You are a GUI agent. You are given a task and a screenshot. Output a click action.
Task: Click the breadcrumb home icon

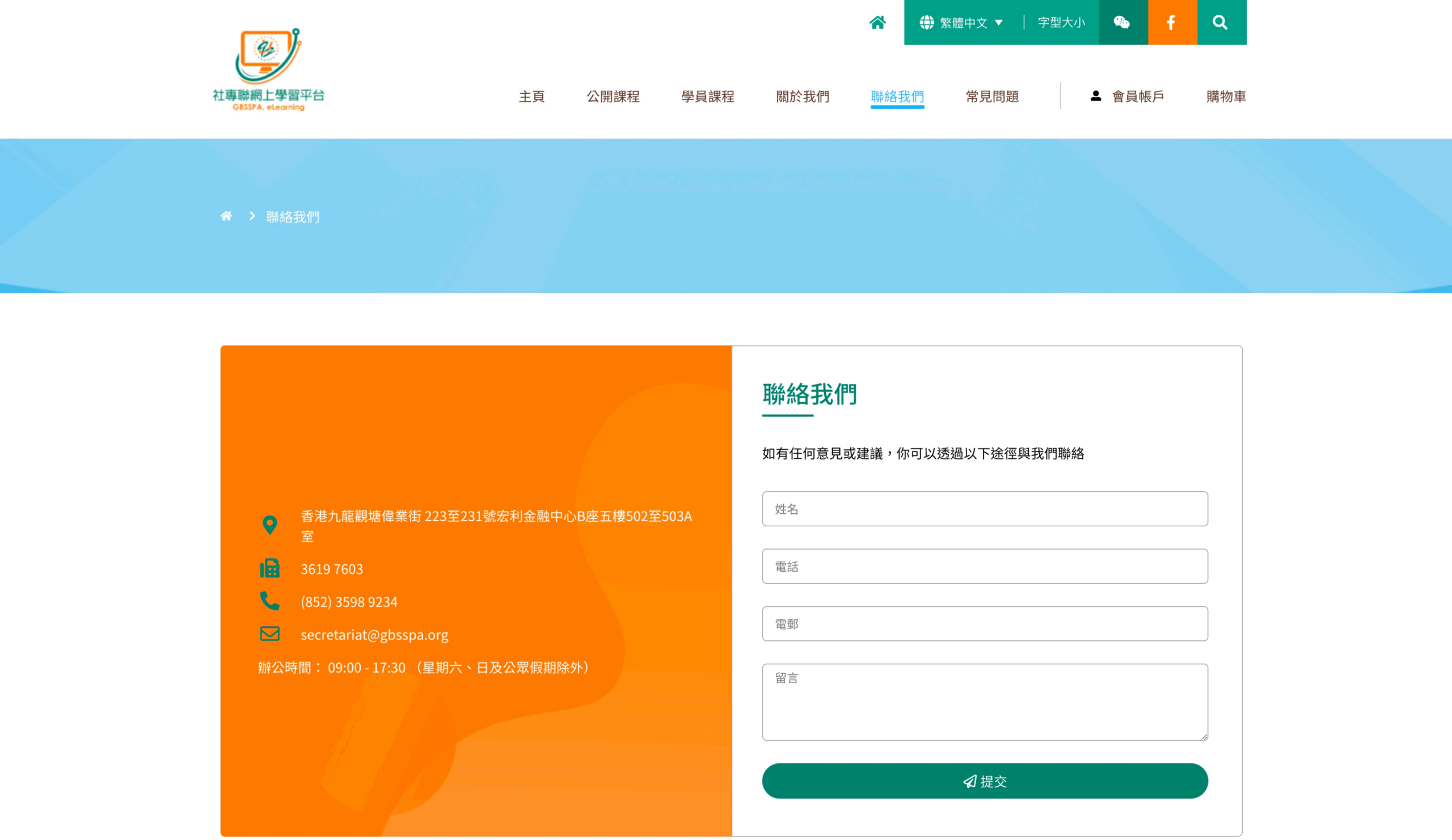[226, 216]
